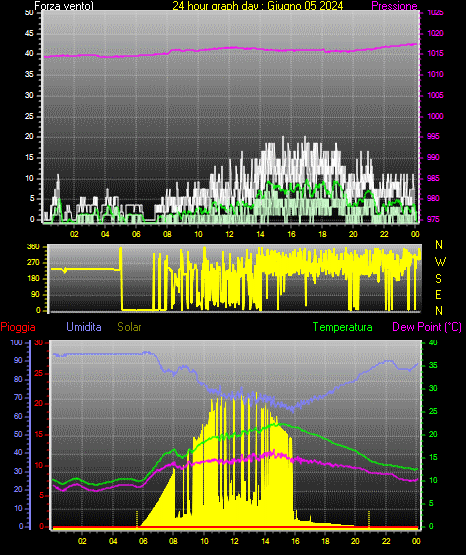The width and height of the screenshot is (466, 555).
Task: Click the 16 hour tick on wind graph
Action: 291,234
